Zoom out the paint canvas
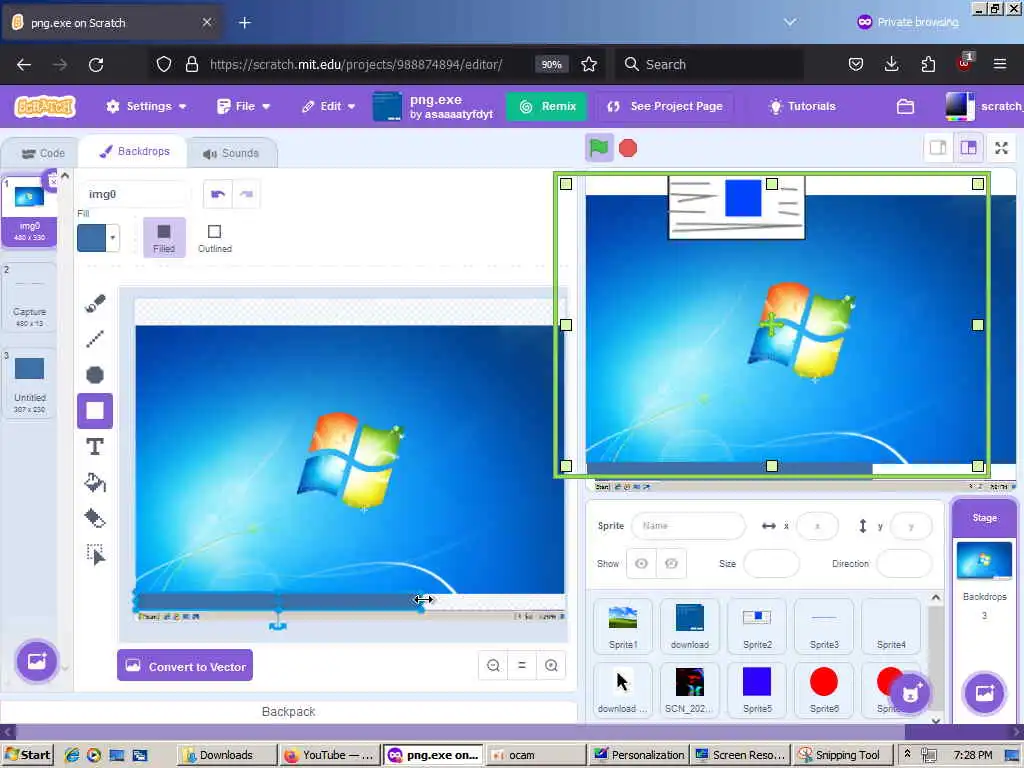Viewport: 1024px width, 768px height. [493, 665]
